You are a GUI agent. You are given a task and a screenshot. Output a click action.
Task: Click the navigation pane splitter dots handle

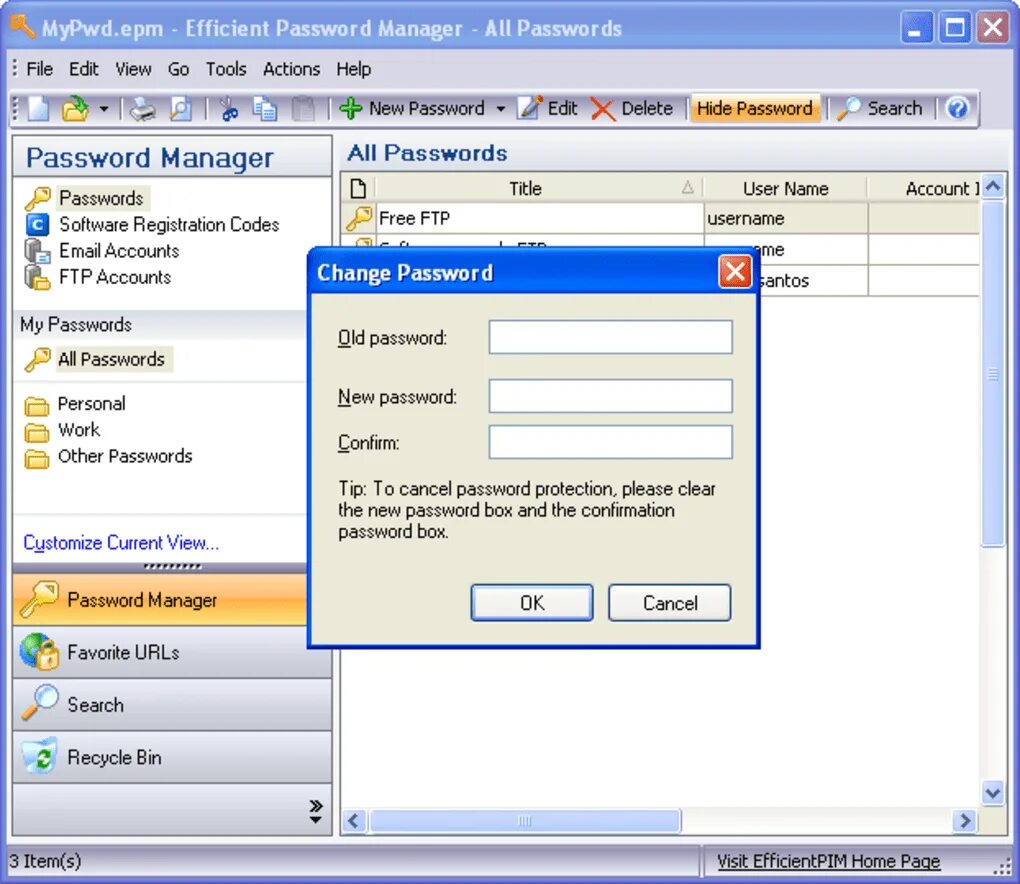pyautogui.click(x=172, y=567)
